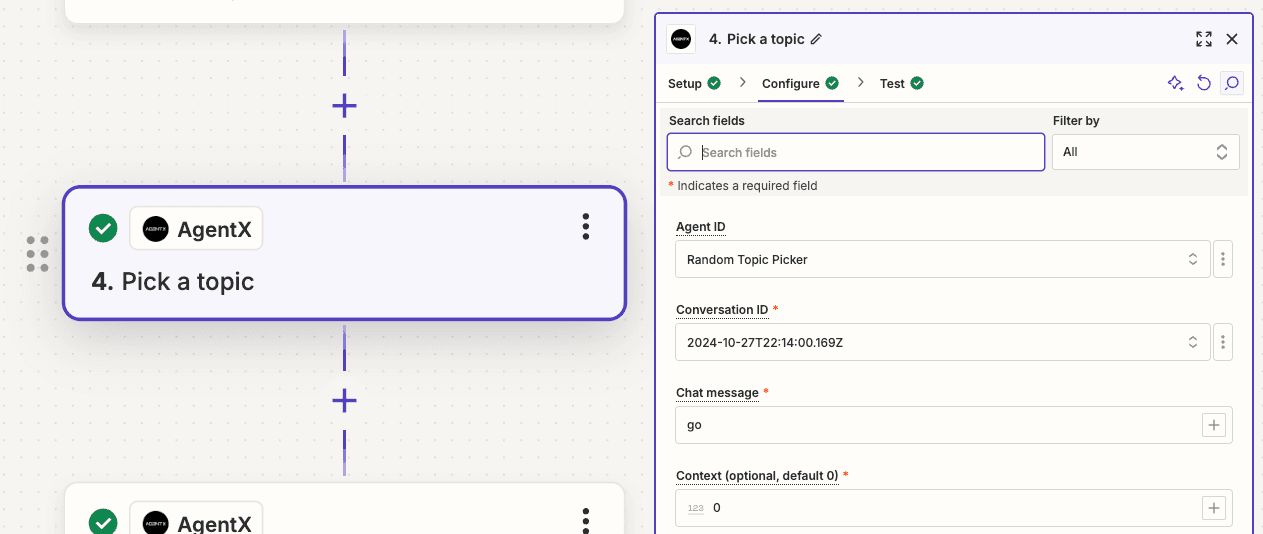Viewport: 1263px width, 534px height.
Task: Click the Indicates a required field note
Action: pyautogui.click(x=743, y=186)
